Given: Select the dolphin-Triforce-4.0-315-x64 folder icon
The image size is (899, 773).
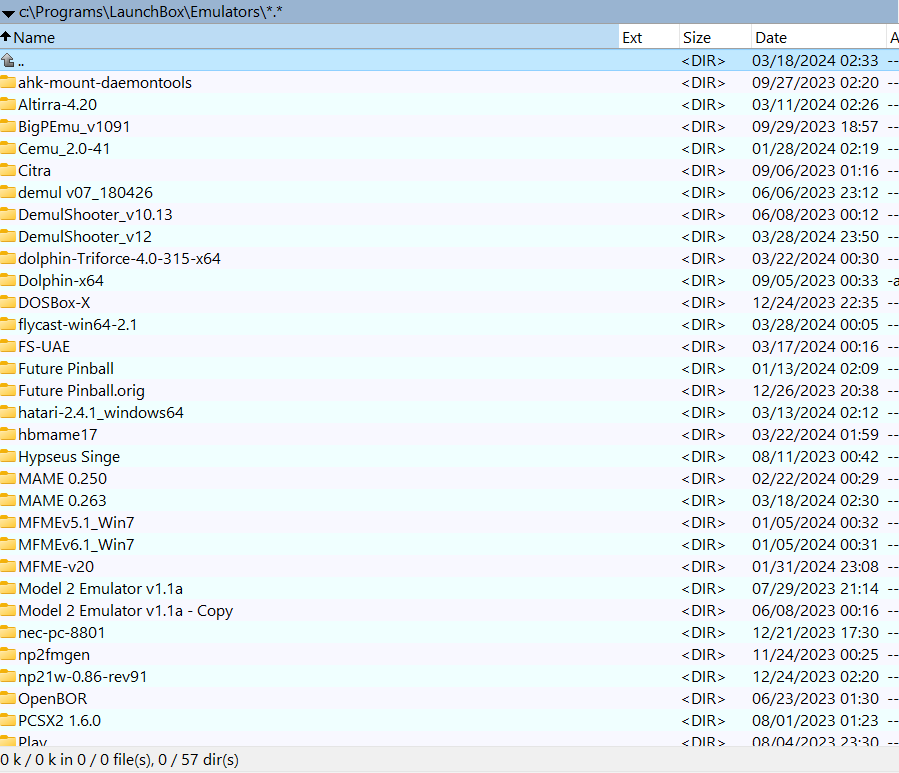Looking at the screenshot, I should (8, 258).
